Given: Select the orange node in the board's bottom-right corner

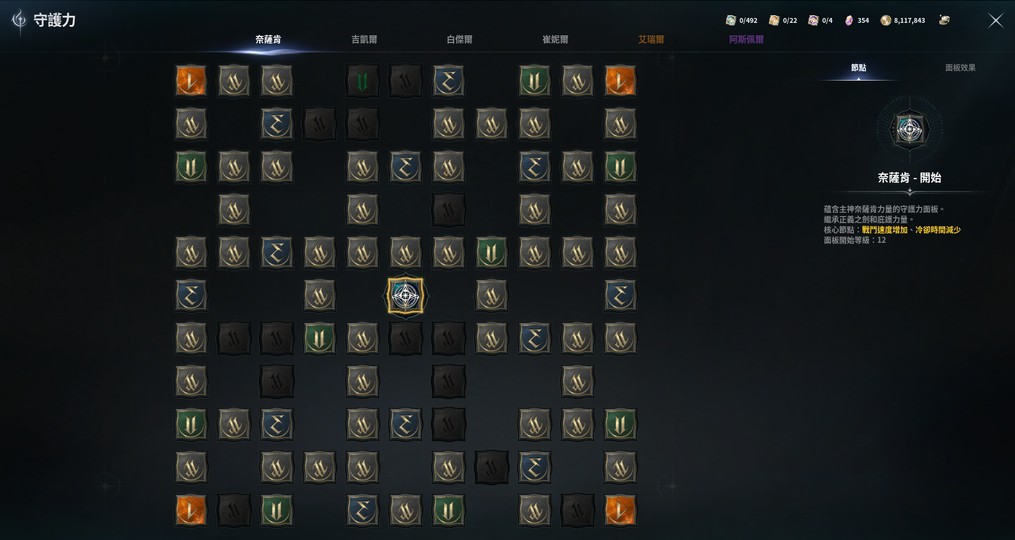Looking at the screenshot, I should [x=620, y=510].
